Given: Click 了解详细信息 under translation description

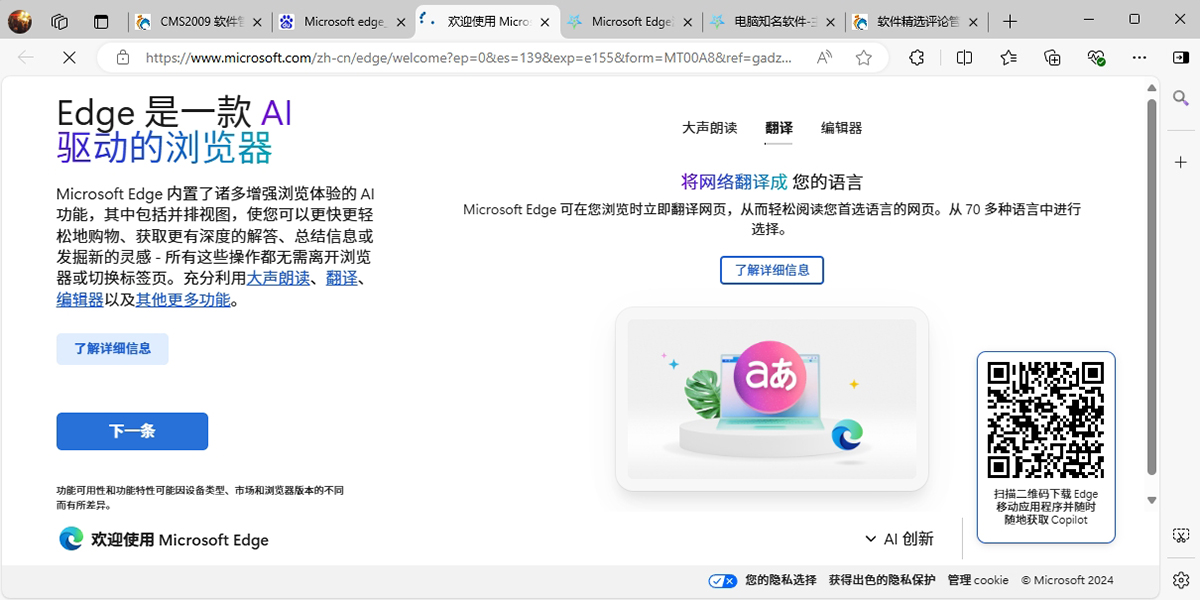Looking at the screenshot, I should click(x=772, y=270).
